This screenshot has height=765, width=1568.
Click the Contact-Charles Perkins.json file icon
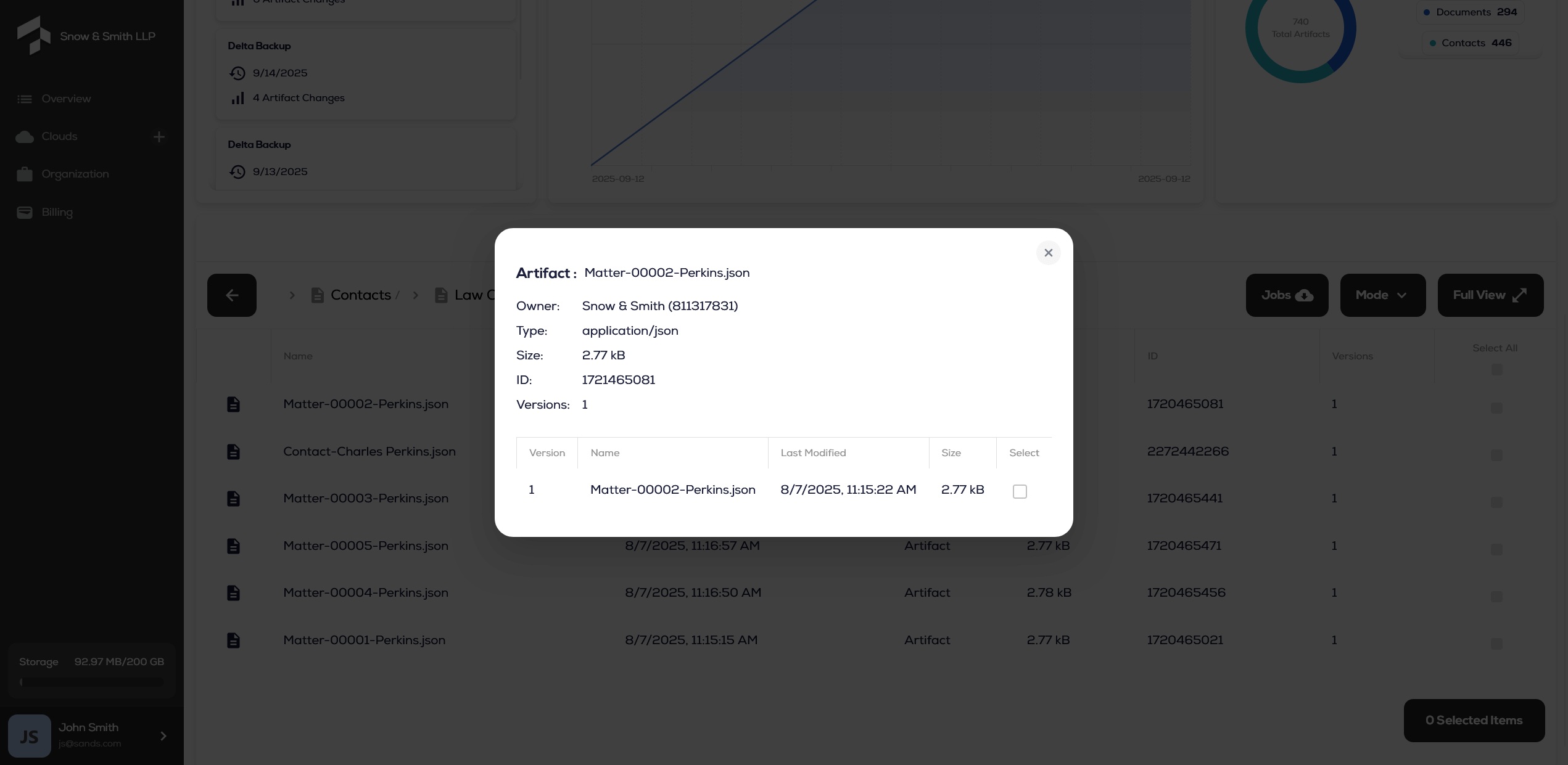(233, 452)
